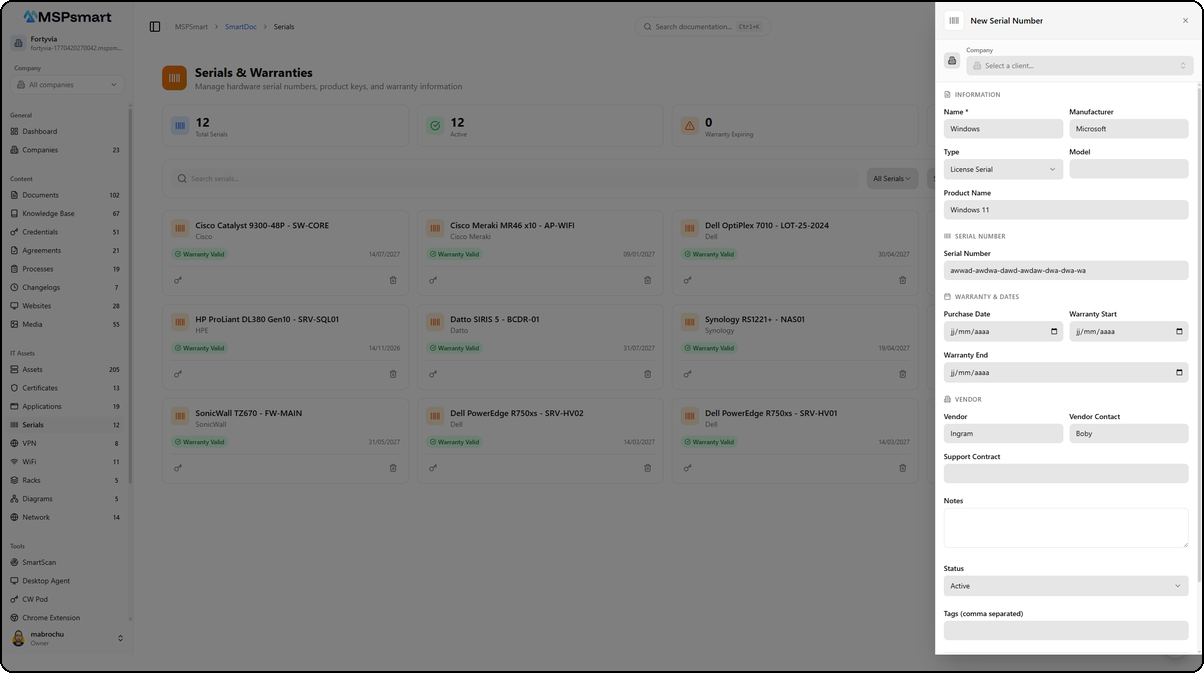Click the Serial Number input field
The height and width of the screenshot is (673, 1204).
click(x=1065, y=270)
